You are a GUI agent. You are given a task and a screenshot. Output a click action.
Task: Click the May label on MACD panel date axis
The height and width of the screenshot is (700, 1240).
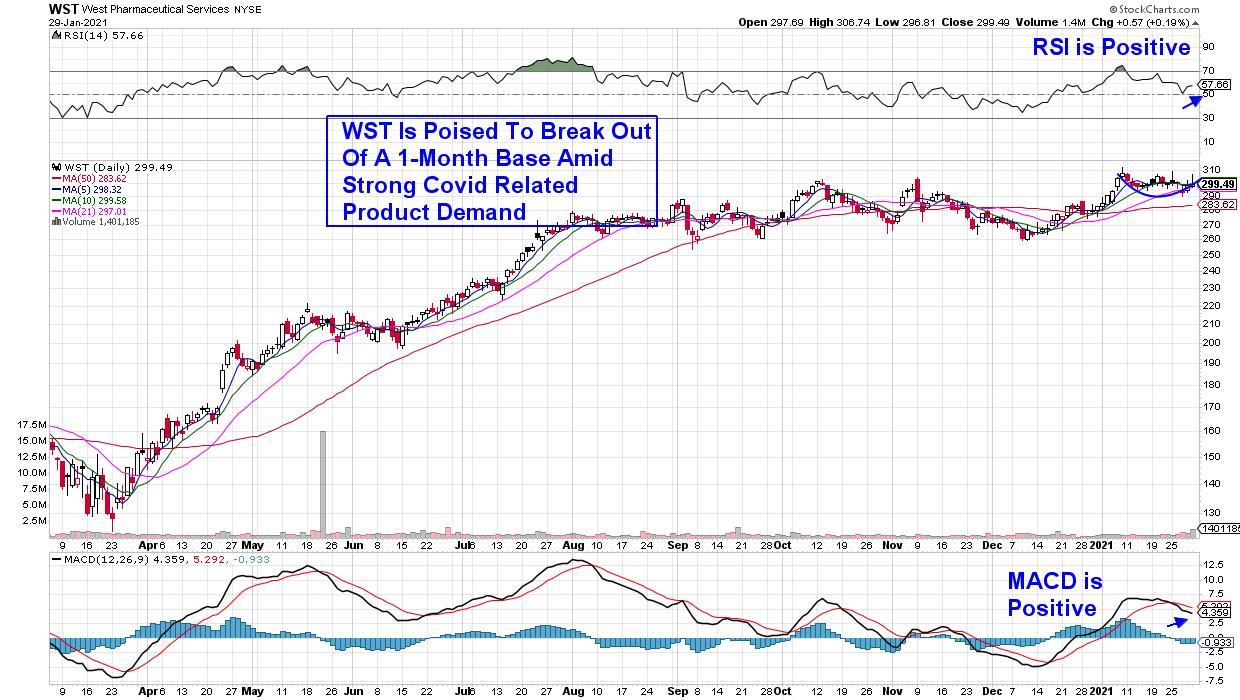click(x=252, y=691)
